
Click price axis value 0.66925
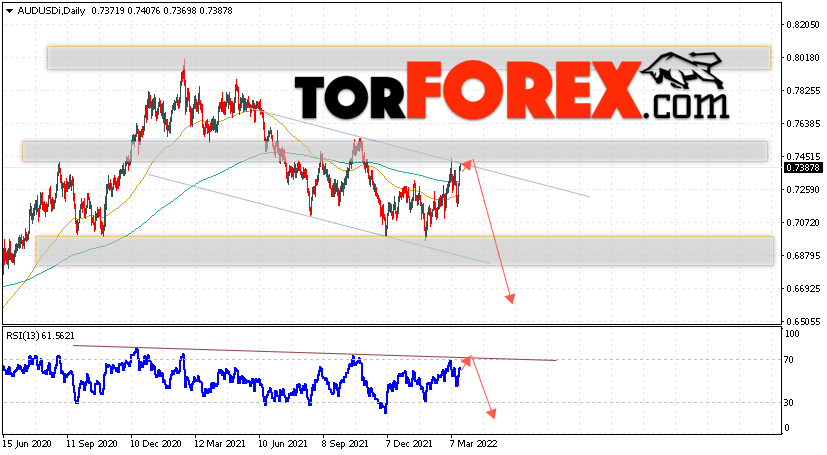pyautogui.click(x=803, y=288)
